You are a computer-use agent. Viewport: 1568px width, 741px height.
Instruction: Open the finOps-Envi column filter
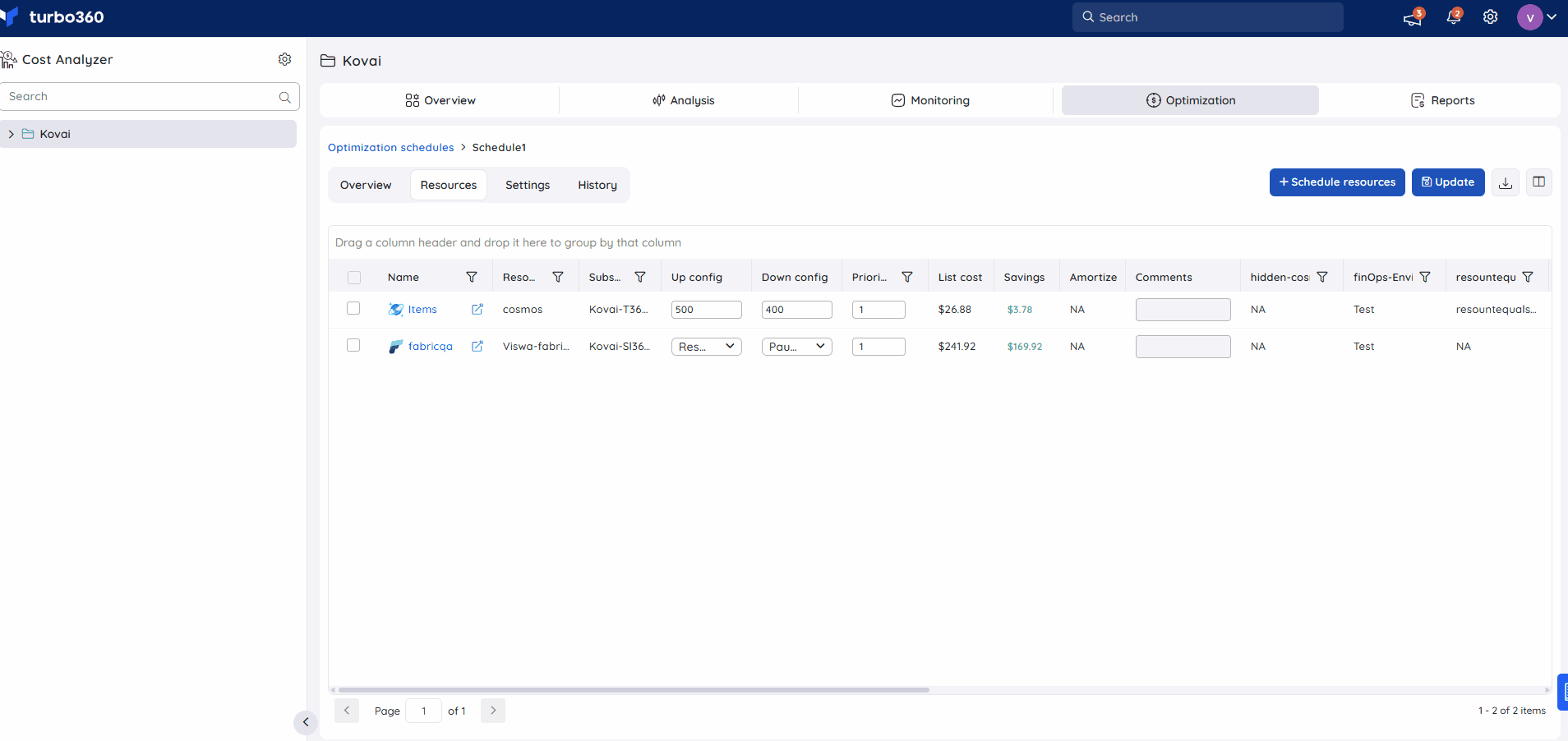coord(1425,277)
